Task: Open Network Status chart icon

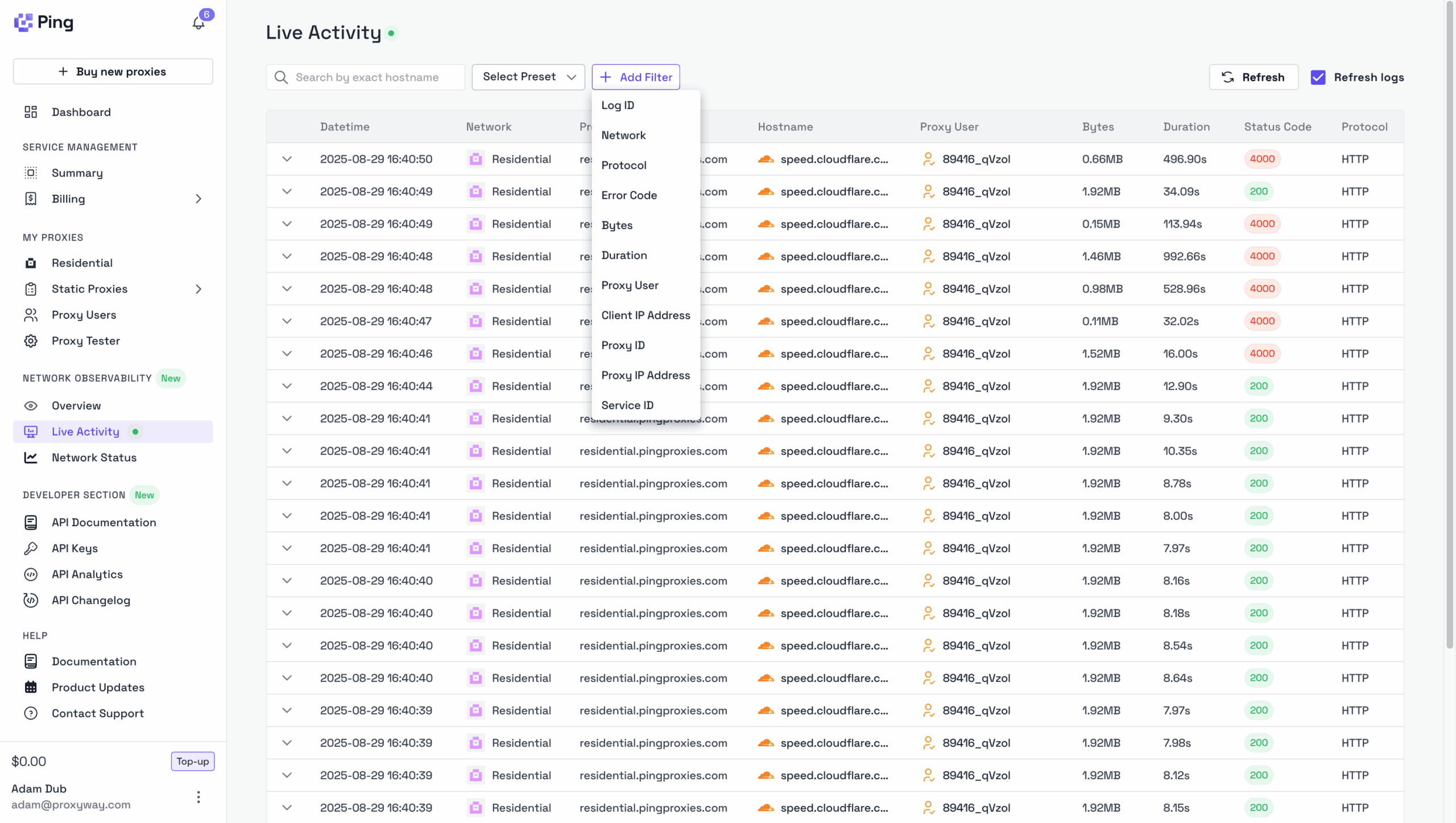Action: tap(31, 457)
